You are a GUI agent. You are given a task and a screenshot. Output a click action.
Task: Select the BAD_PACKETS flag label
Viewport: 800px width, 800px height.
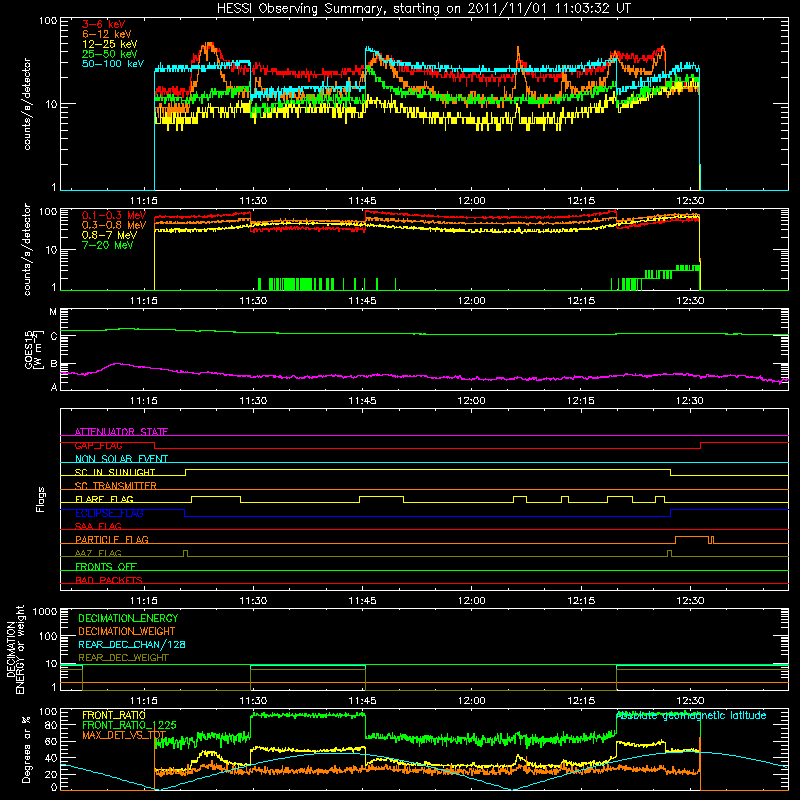tap(109, 580)
